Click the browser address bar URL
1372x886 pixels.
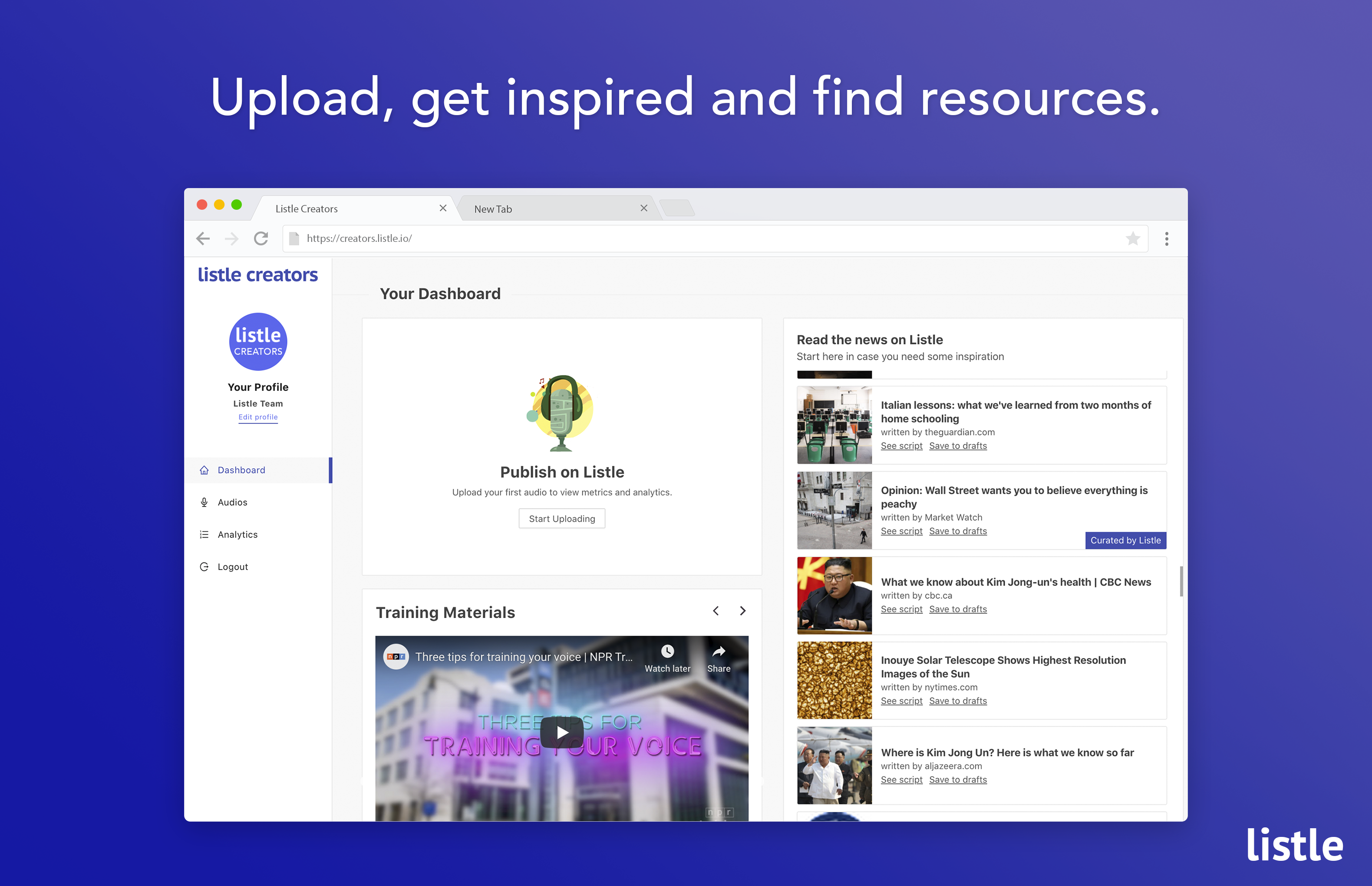pyautogui.click(x=359, y=238)
